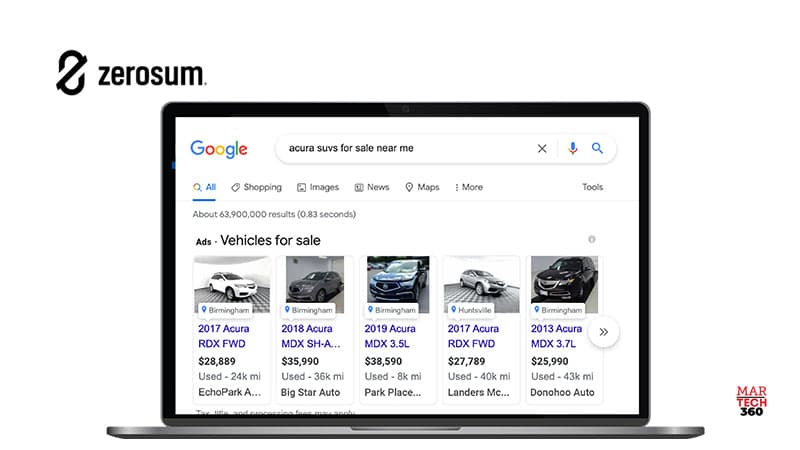Open the ads info icon beside Vehicles for sale
Viewport: 800px width, 450px height.
591,239
